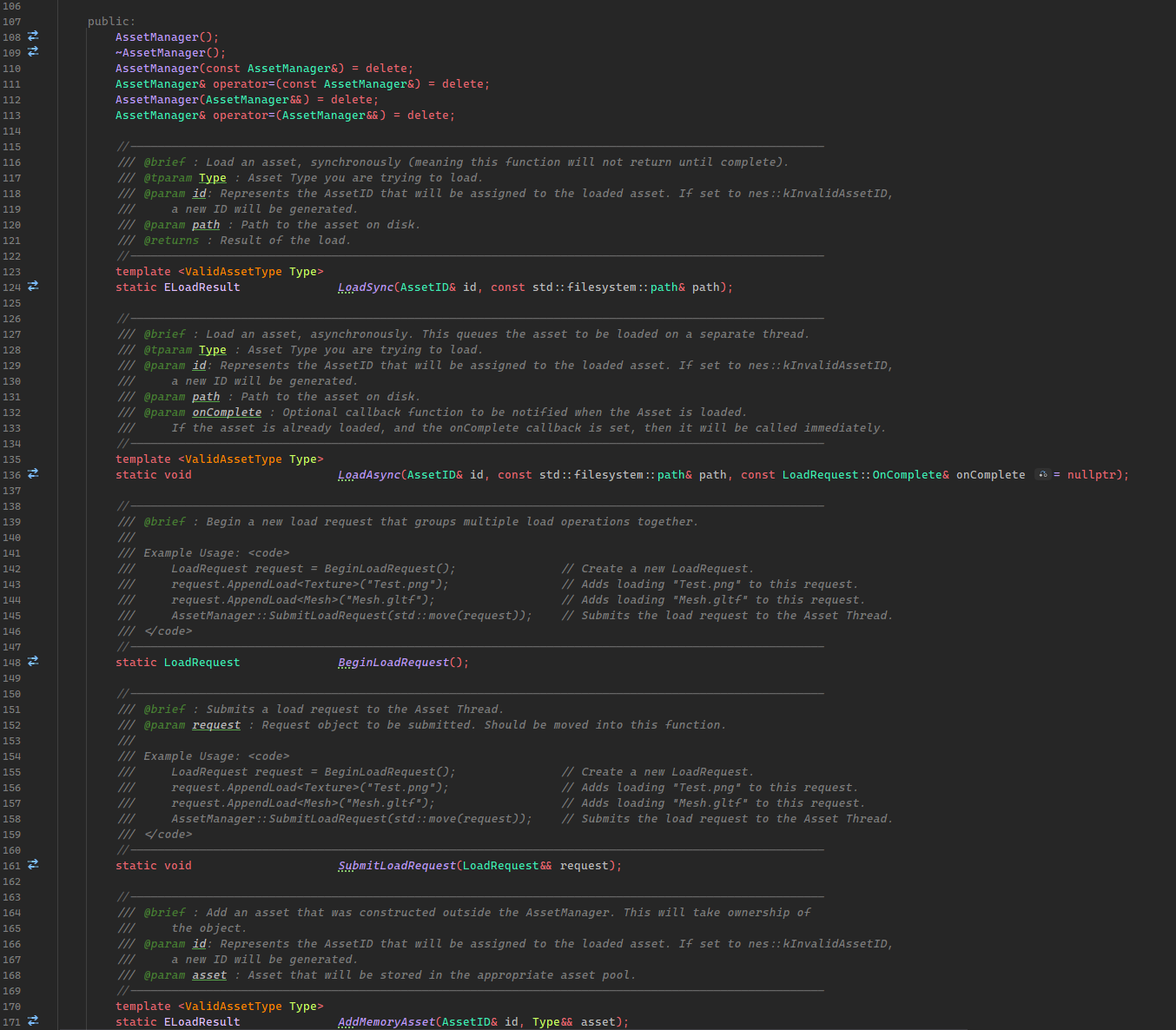Click line number 148 in the gutter
Image resolution: width=1176 pixels, height=1030 pixels.
pos(11,663)
